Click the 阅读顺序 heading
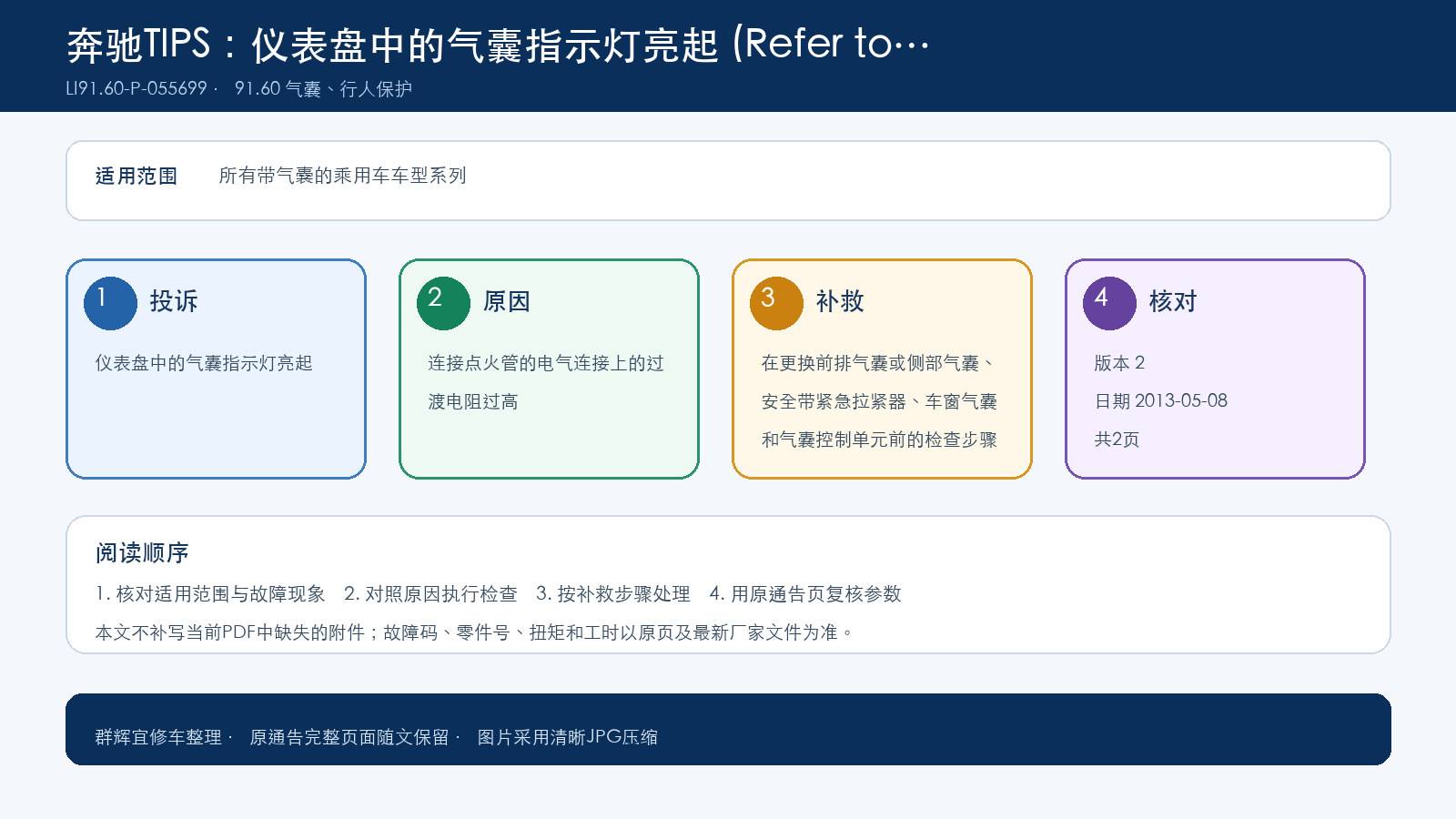 coord(142,552)
